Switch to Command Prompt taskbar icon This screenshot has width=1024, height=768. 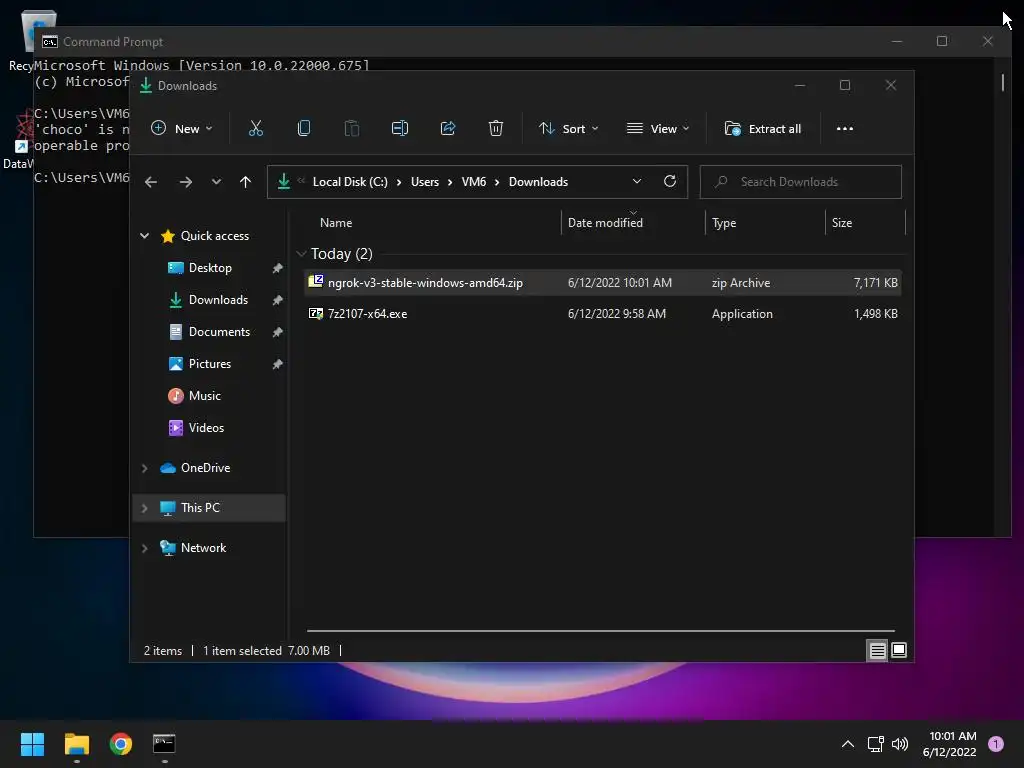click(165, 744)
